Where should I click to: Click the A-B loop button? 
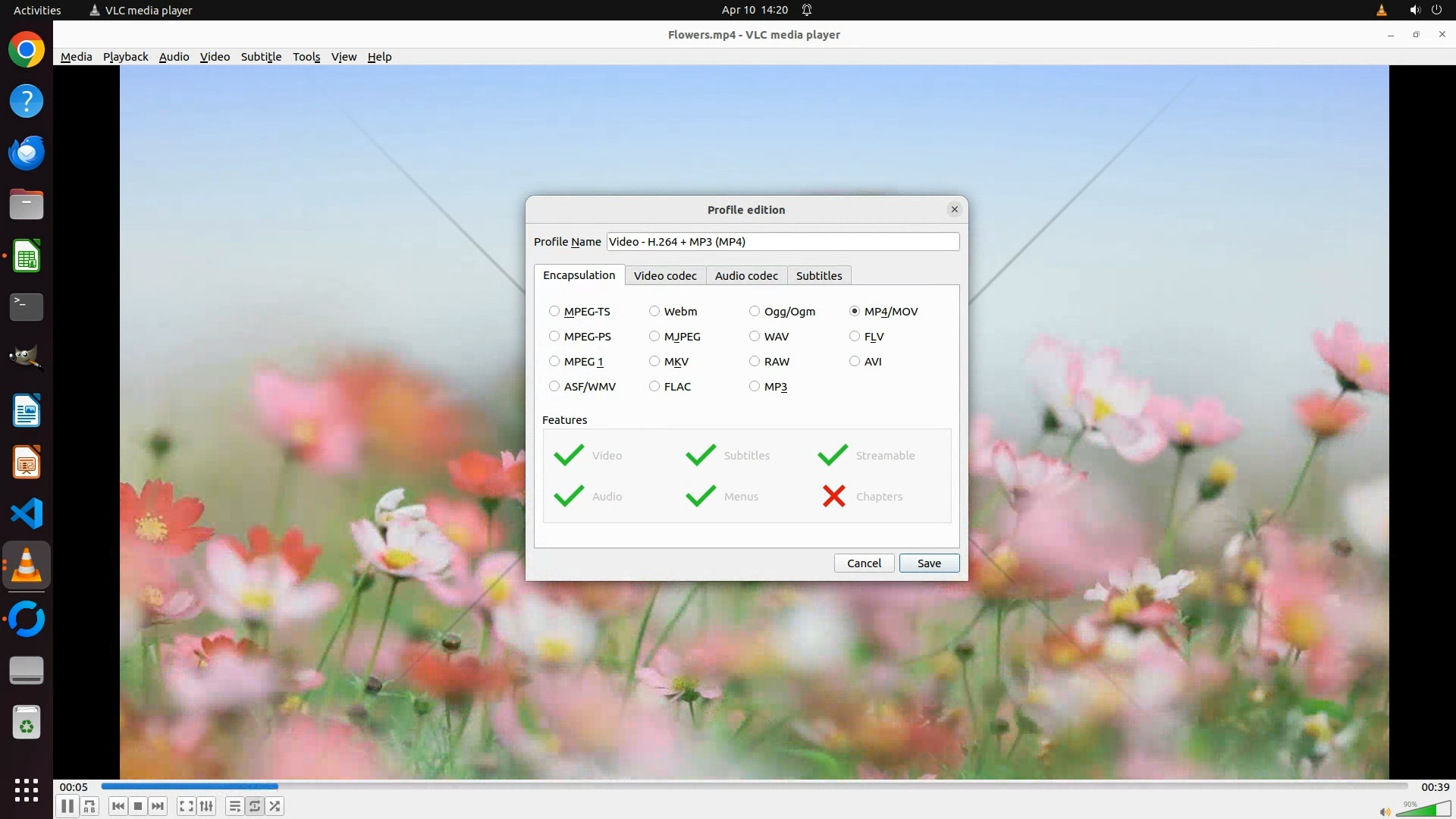89,806
